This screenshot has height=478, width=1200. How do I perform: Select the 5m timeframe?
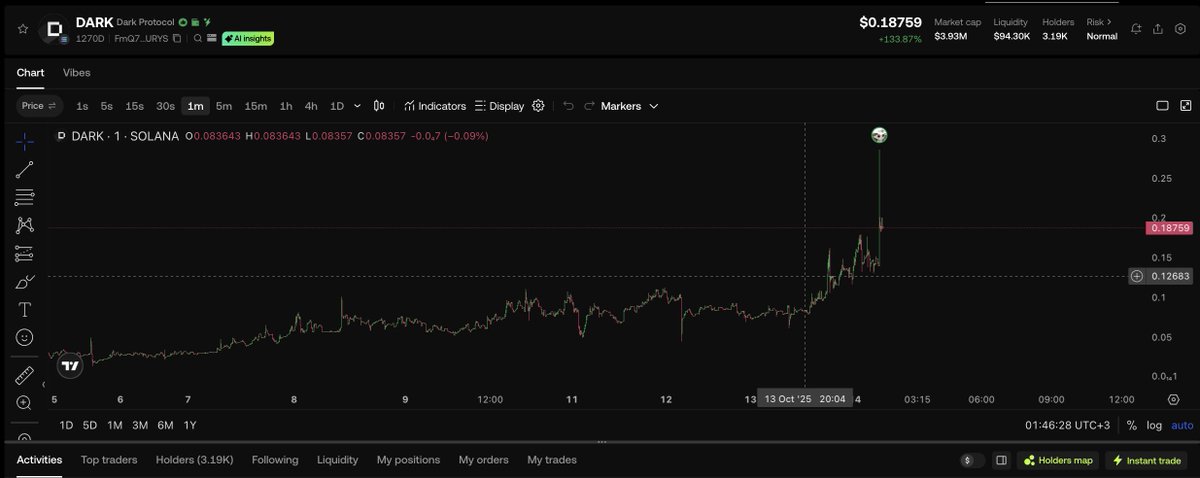[x=224, y=106]
